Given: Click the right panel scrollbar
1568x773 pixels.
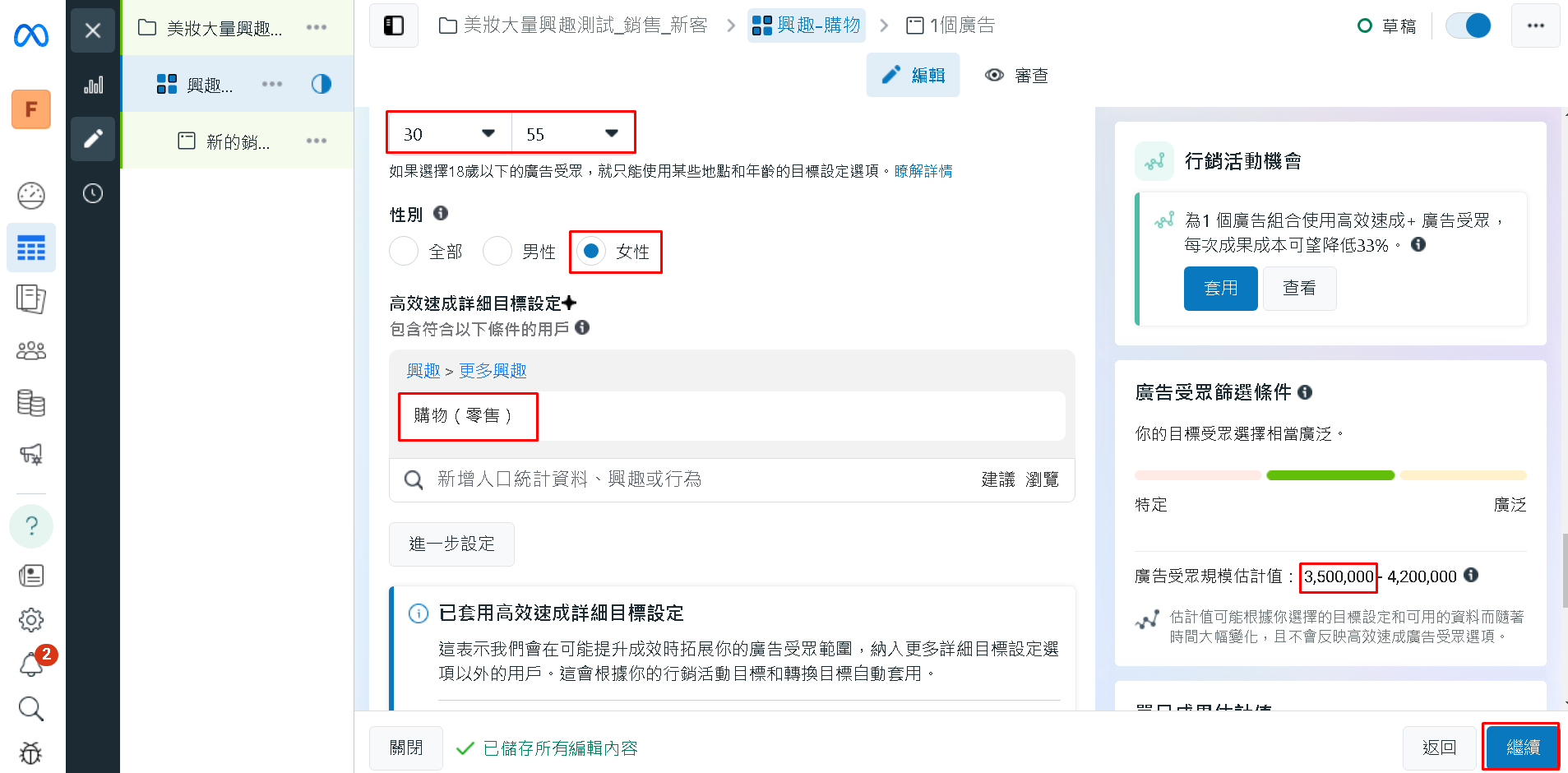Looking at the screenshot, I should [1564, 571].
